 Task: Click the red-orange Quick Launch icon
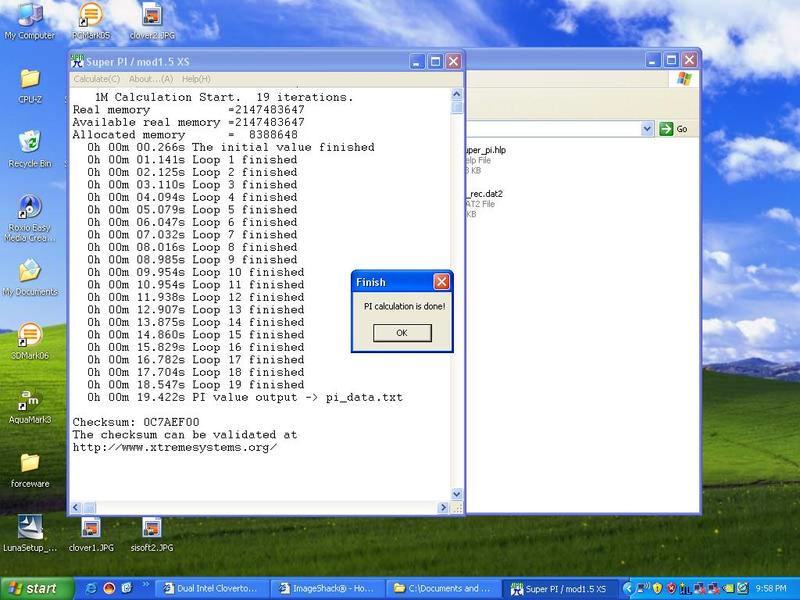click(109, 588)
